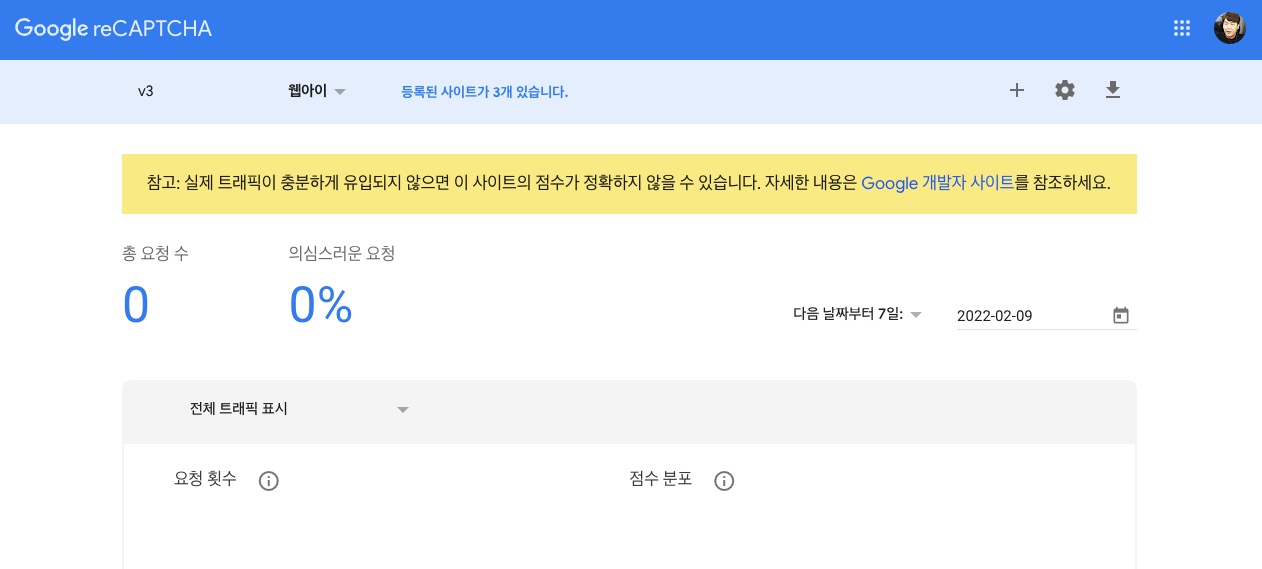Open the Google apps grid
The height and width of the screenshot is (569, 1262).
[1182, 29]
